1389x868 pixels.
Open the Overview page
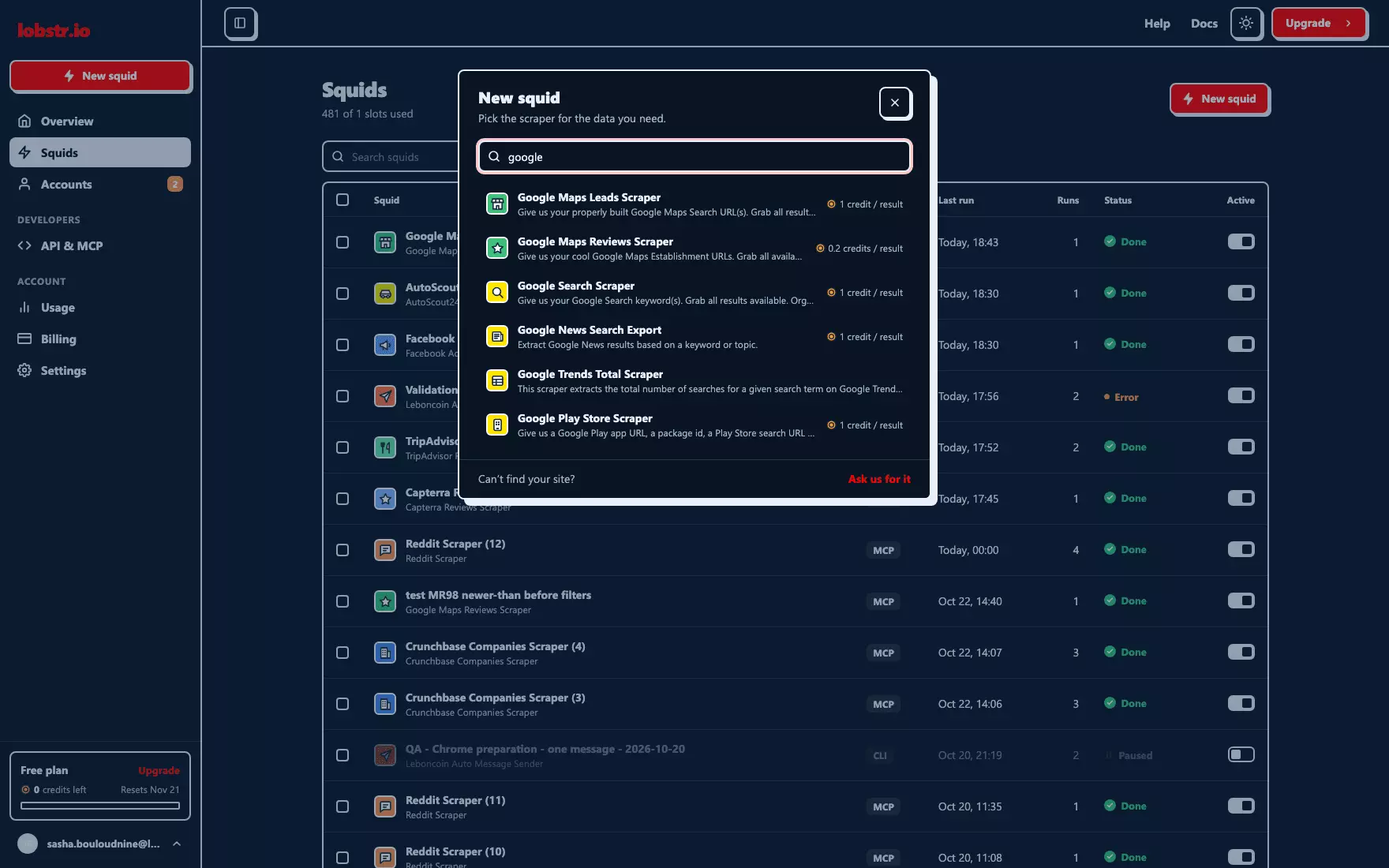[x=100, y=121]
